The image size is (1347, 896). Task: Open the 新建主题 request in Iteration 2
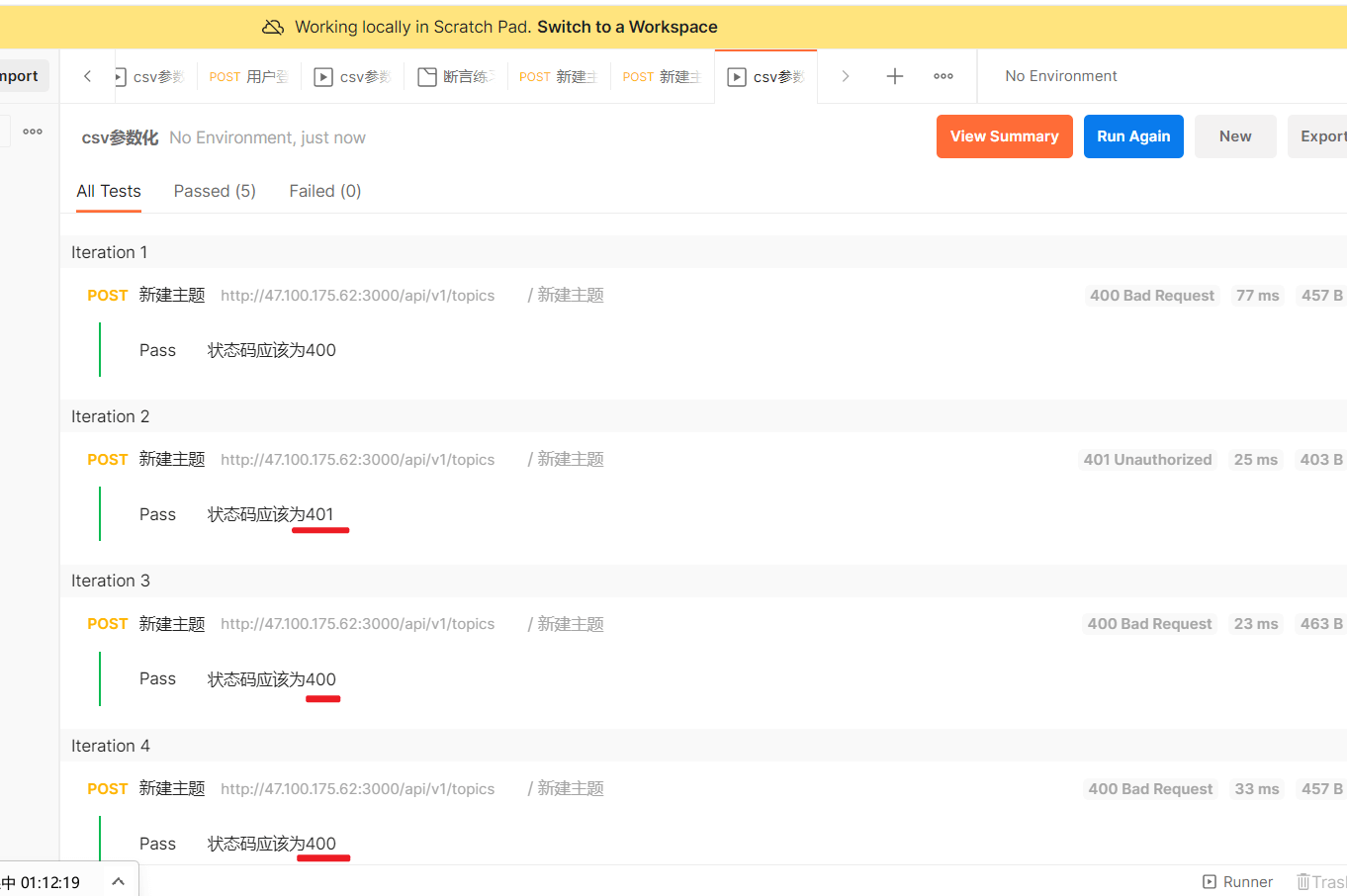(172, 459)
